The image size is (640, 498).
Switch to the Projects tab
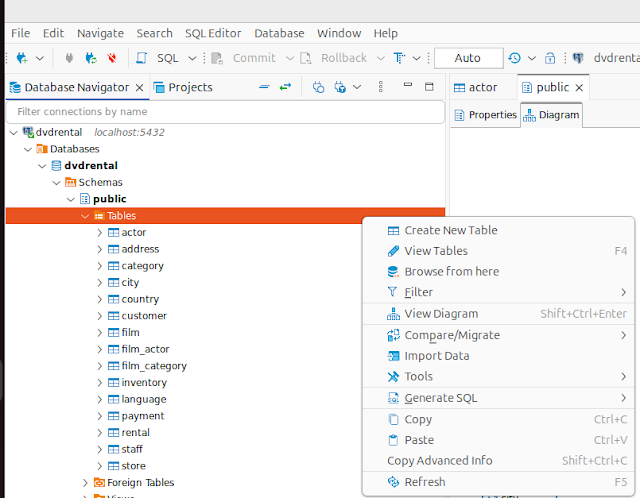[x=183, y=87]
